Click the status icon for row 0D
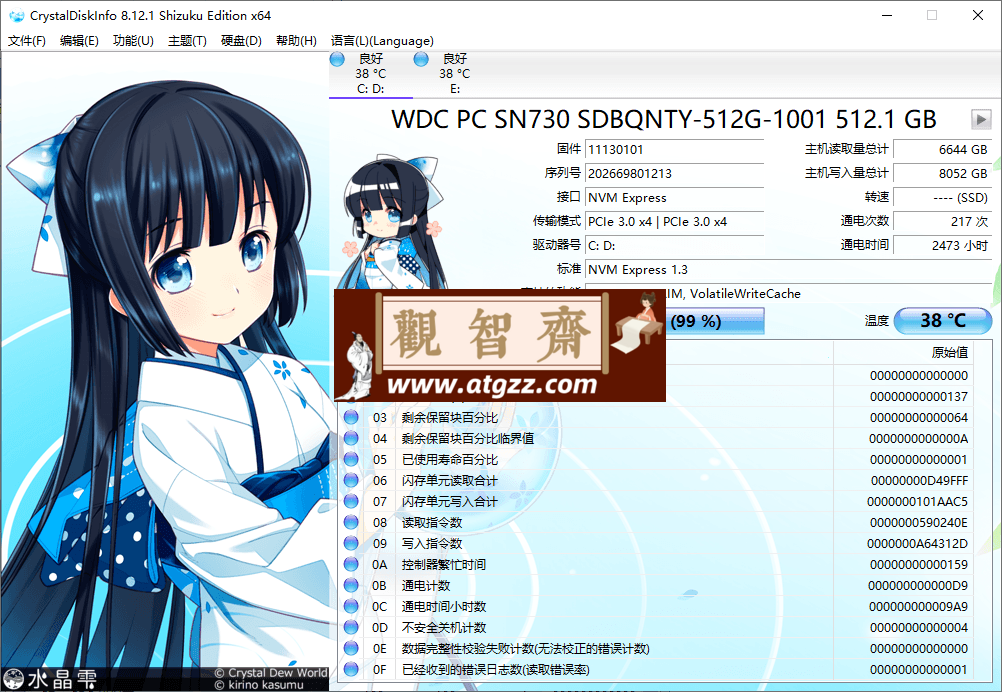Screen dimensions: 1002x692 [351, 627]
